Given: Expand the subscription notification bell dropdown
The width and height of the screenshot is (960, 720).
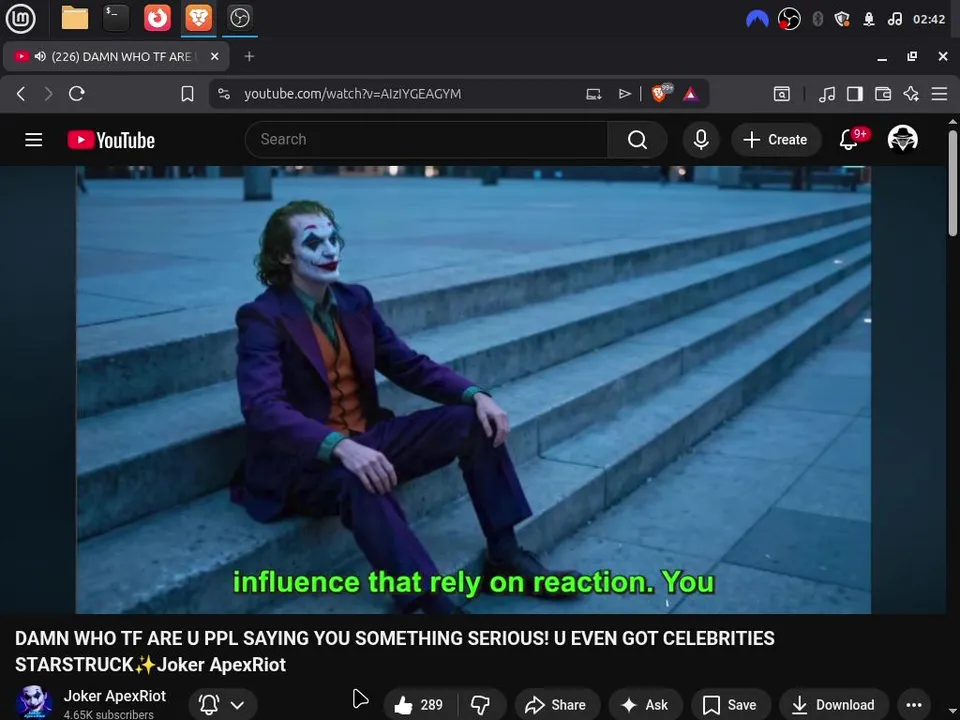Looking at the screenshot, I should pos(223,705).
